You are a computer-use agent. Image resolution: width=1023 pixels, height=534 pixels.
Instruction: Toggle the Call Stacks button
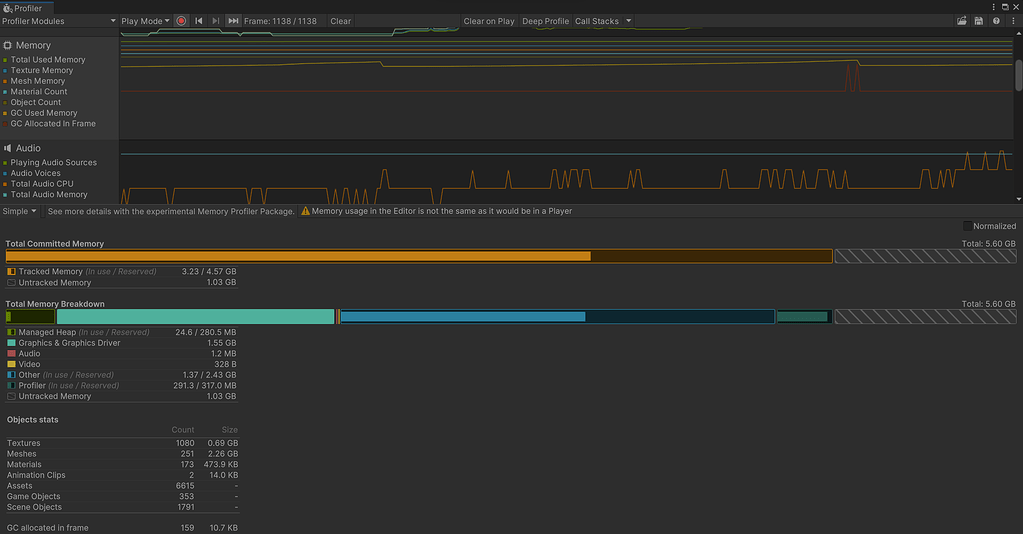(596, 21)
